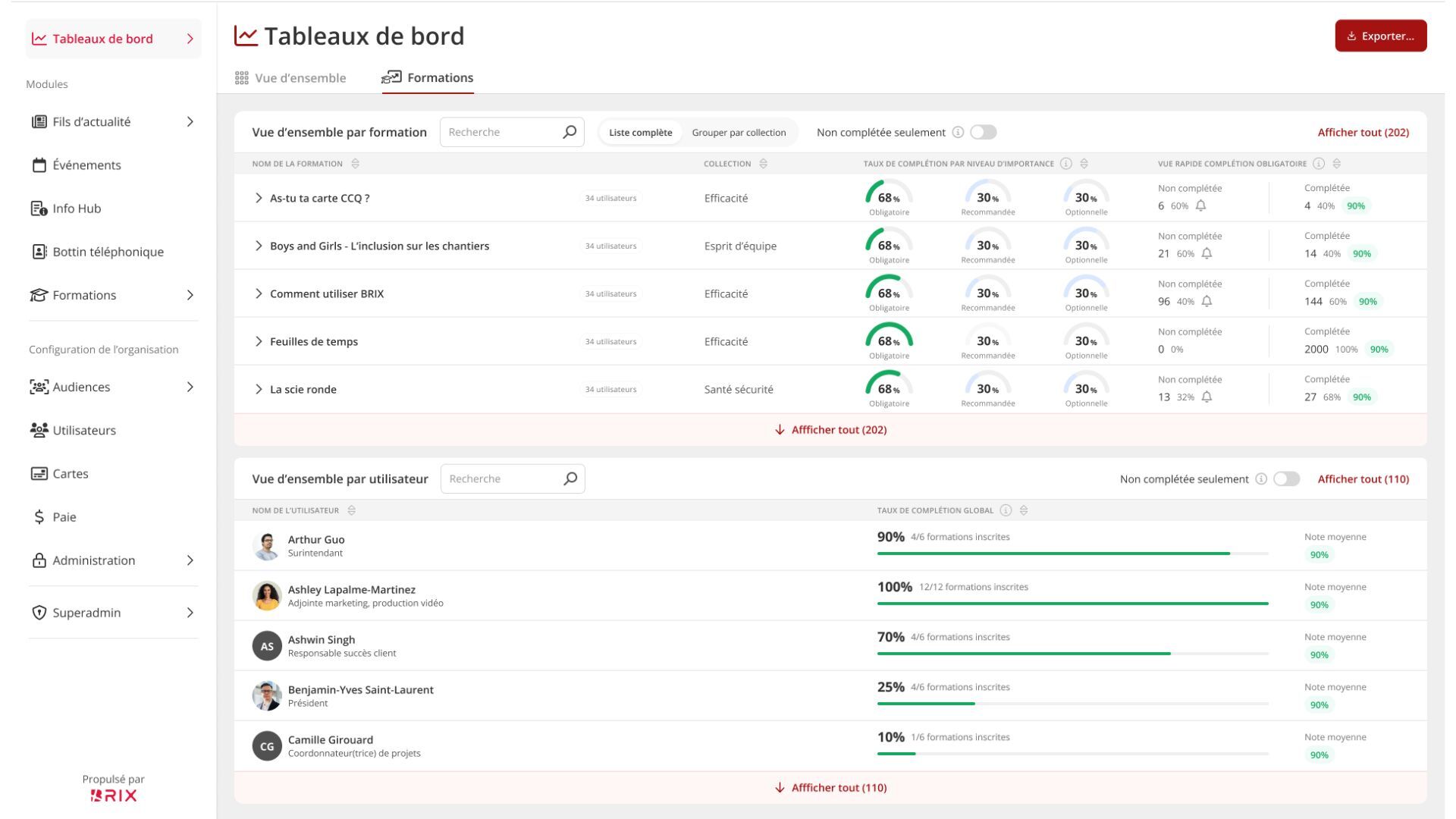Click search magnifier in formation overview
Screen dimensions: 1456x819
[x=570, y=132]
